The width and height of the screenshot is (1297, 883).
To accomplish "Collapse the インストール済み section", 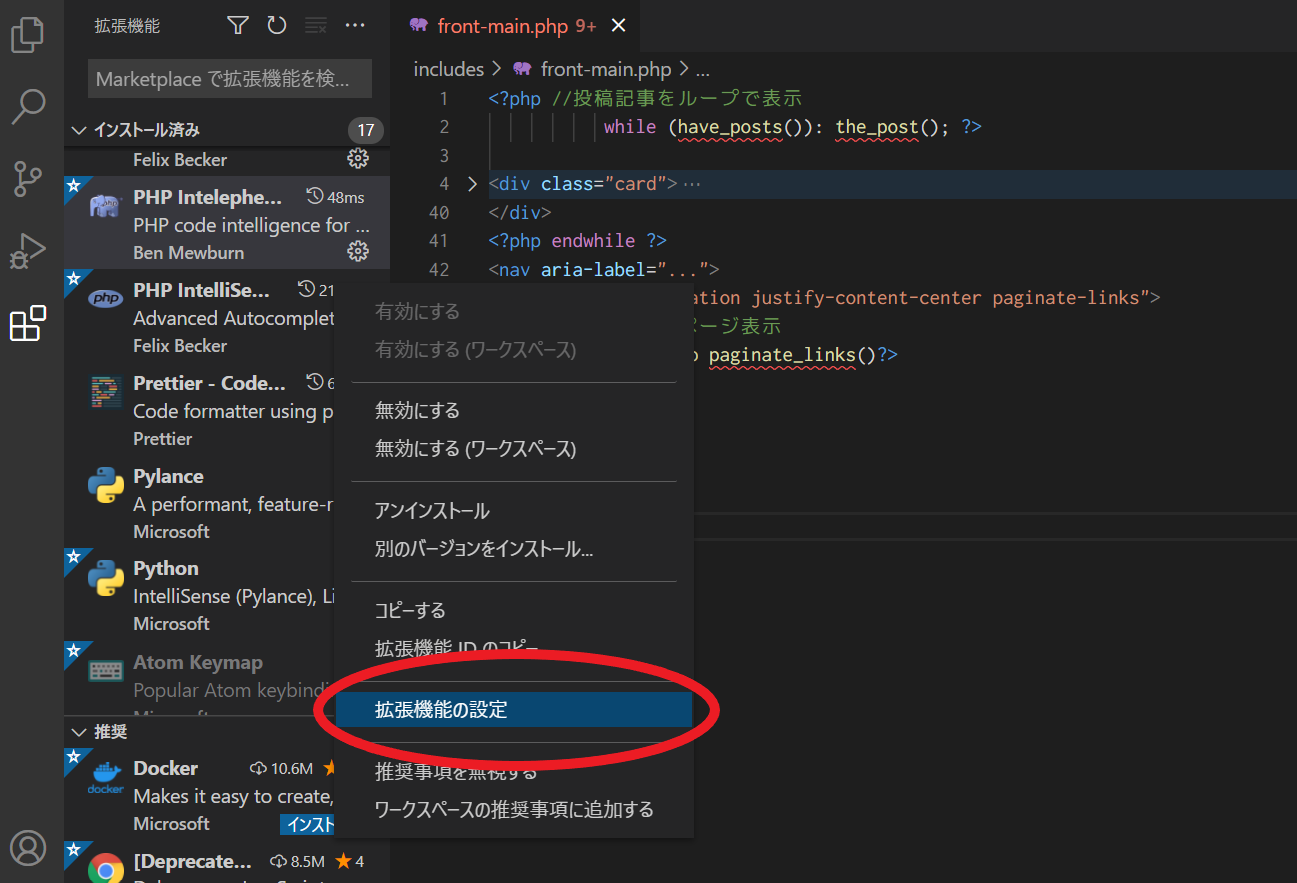I will (79, 130).
